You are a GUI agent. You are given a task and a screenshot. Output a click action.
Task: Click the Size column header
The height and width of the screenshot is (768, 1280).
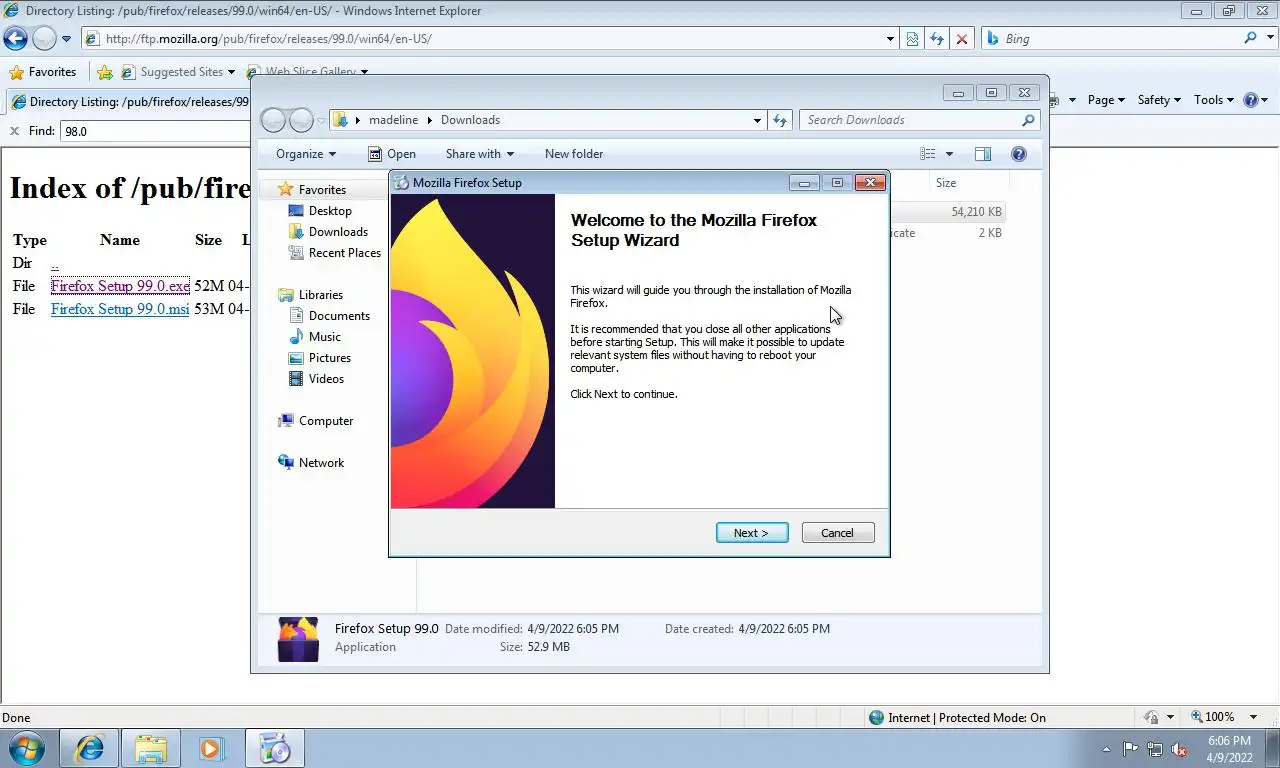(x=948, y=183)
